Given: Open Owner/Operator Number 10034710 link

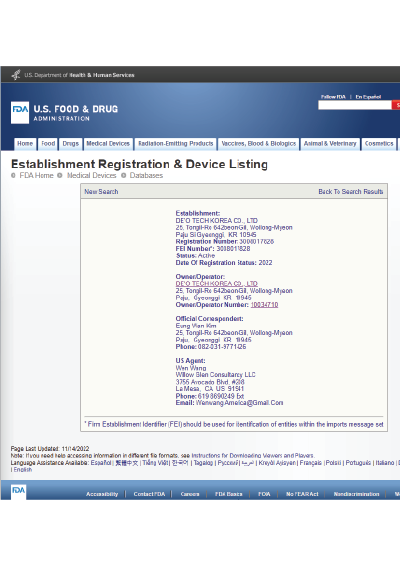Looking at the screenshot, I should pos(264,305).
